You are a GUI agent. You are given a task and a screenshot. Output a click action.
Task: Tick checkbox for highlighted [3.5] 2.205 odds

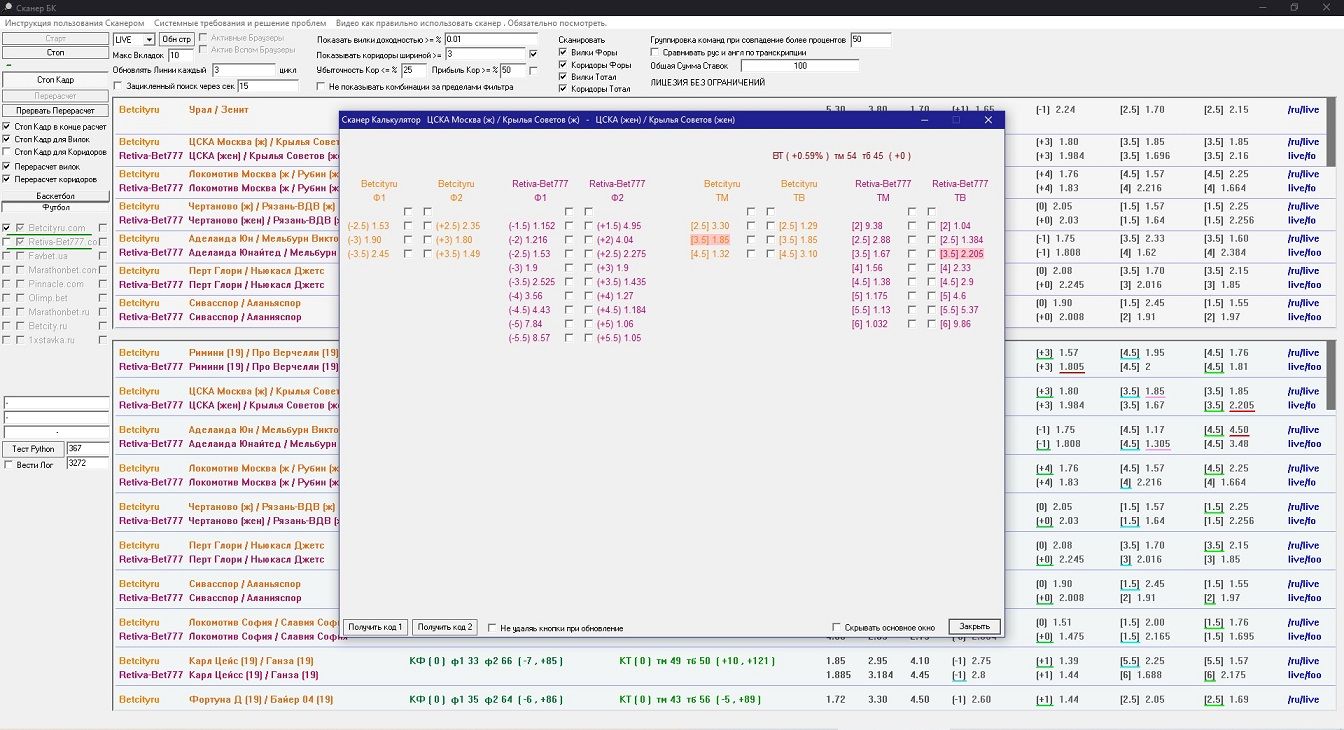pos(931,254)
